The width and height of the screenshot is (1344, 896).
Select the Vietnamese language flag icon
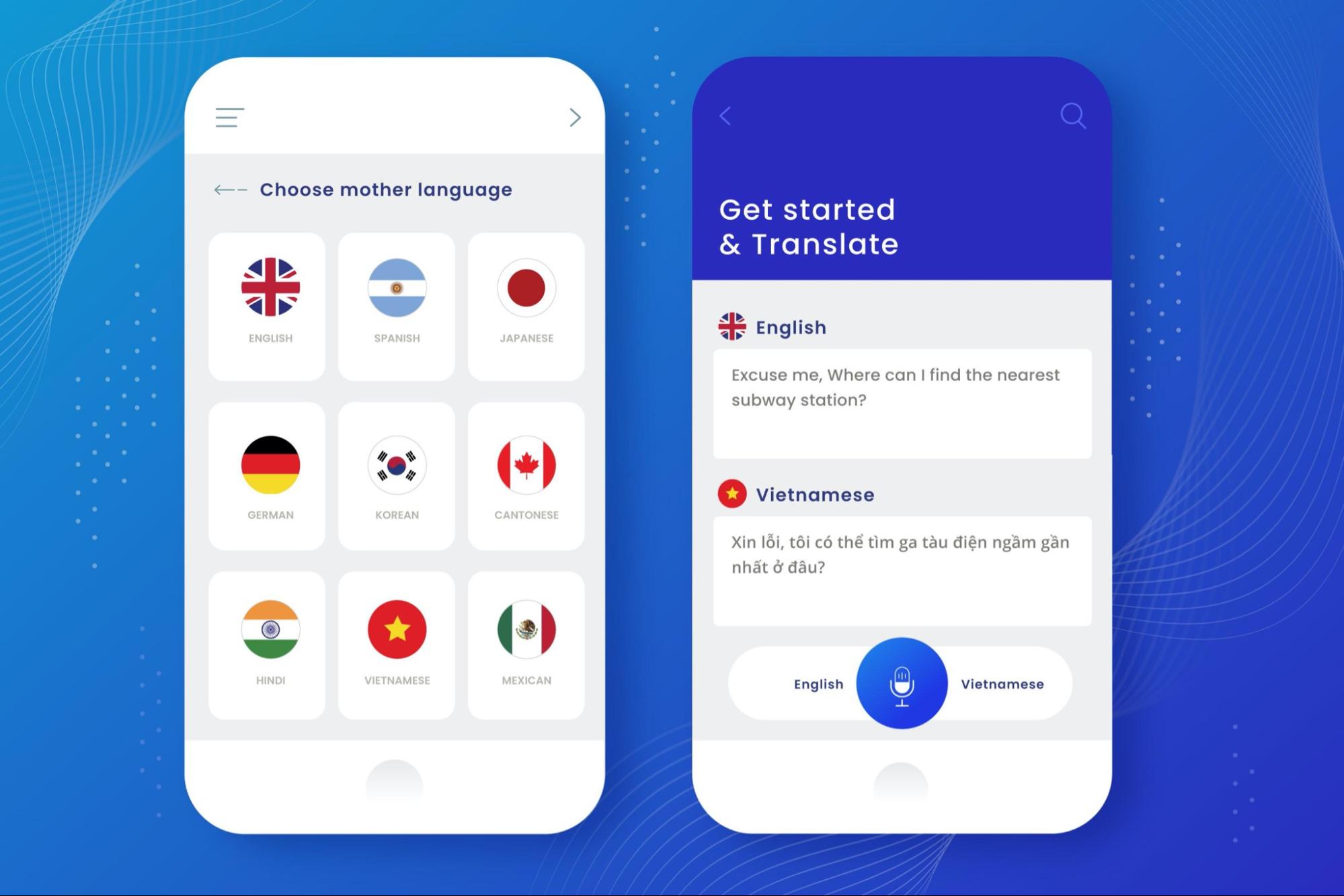click(x=396, y=629)
